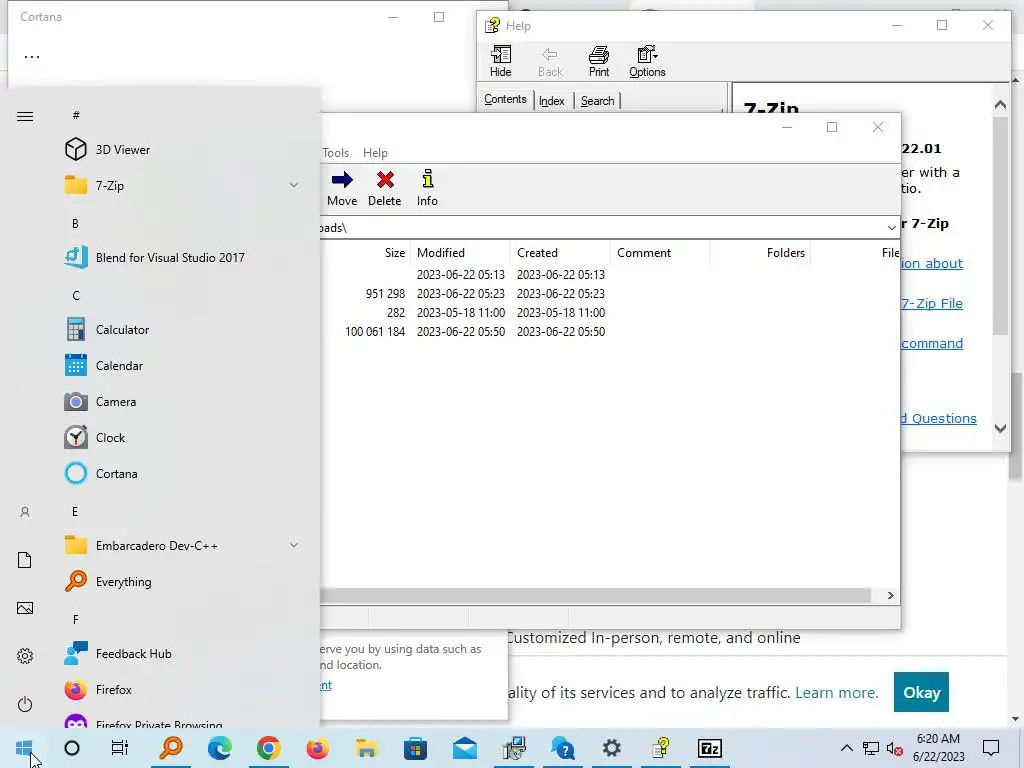Switch to Search tab in Help
Viewport: 1024px width, 768px height.
click(x=598, y=101)
